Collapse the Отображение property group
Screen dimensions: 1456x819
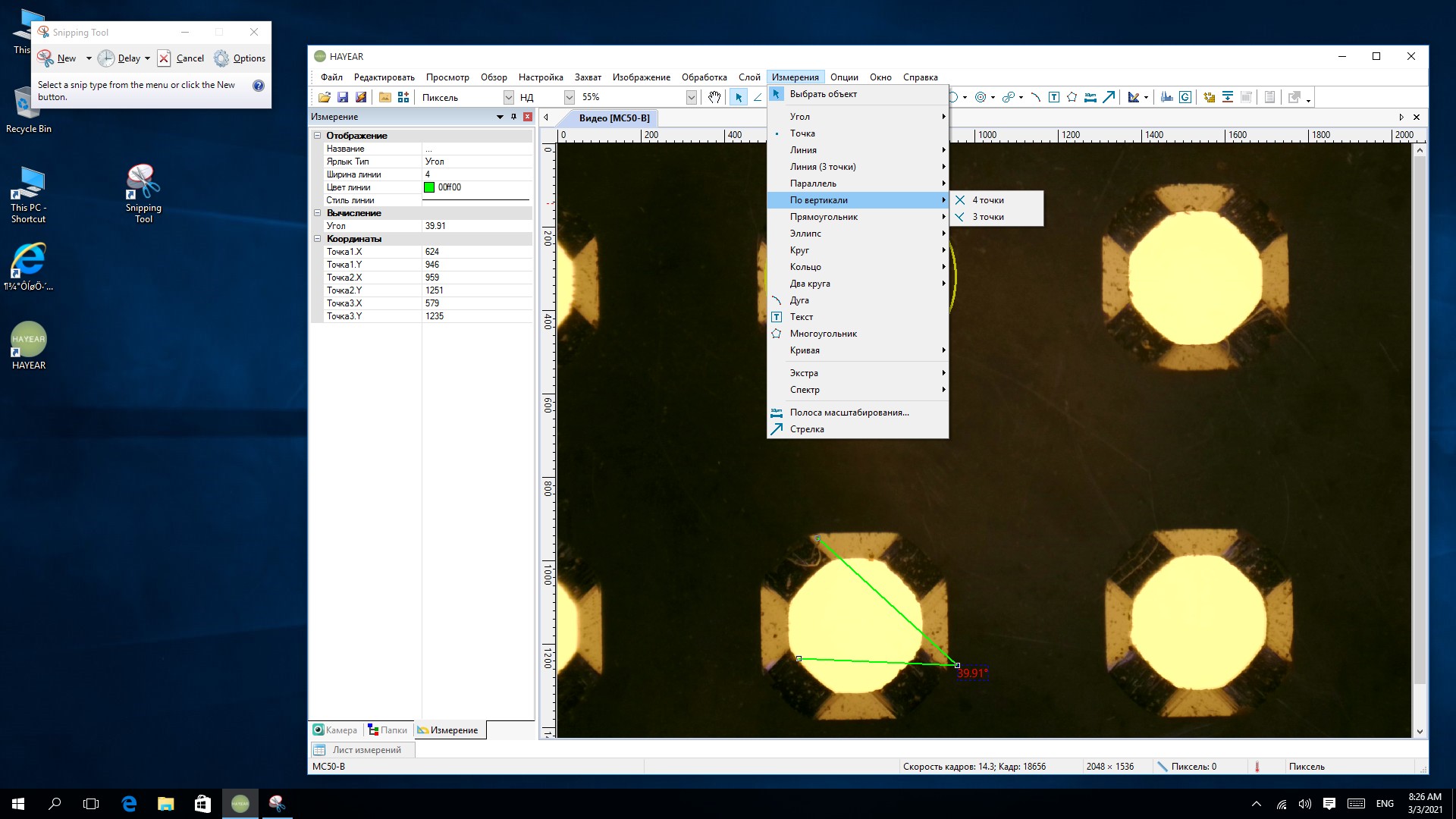point(318,136)
